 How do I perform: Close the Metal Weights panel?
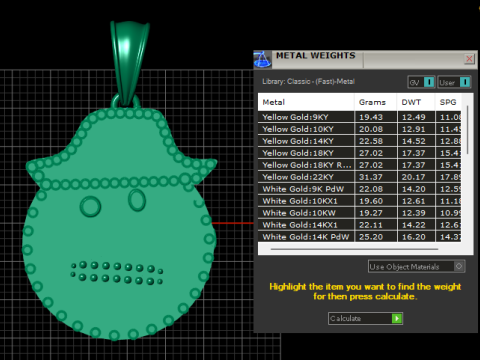469,59
